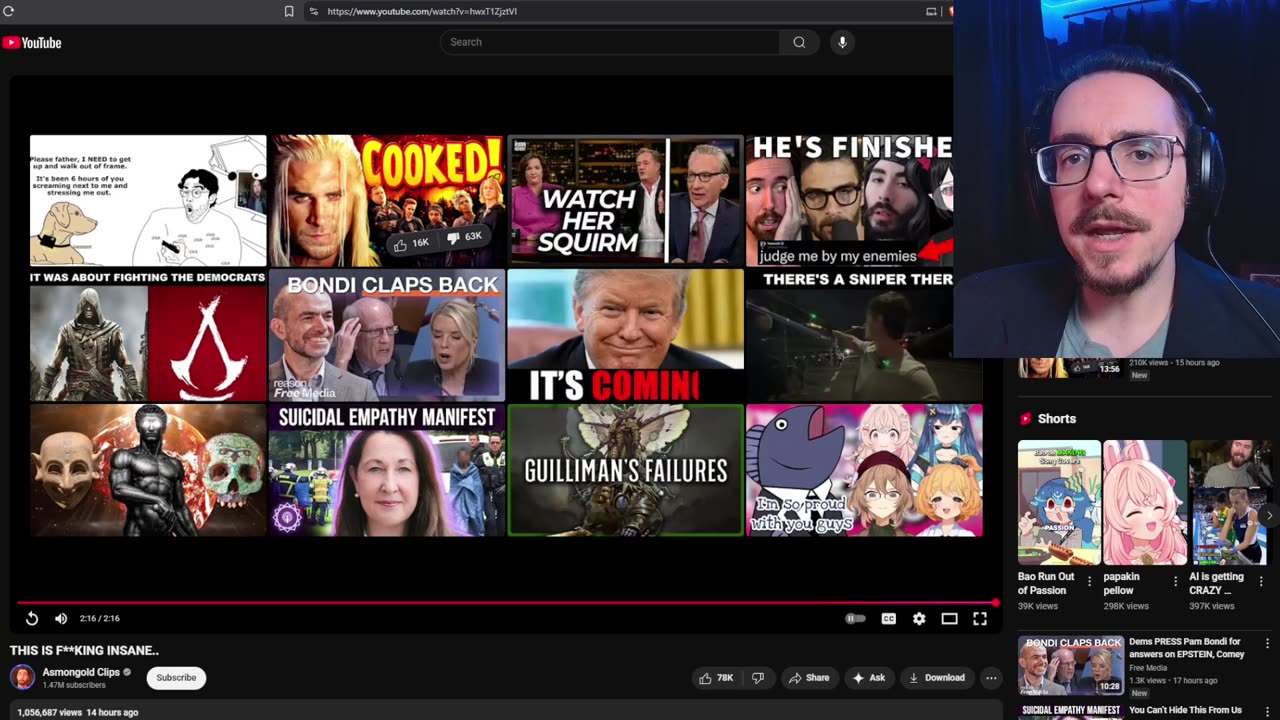Open more actions menu beside Download
Image resolution: width=1280 pixels, height=720 pixels.
point(991,677)
